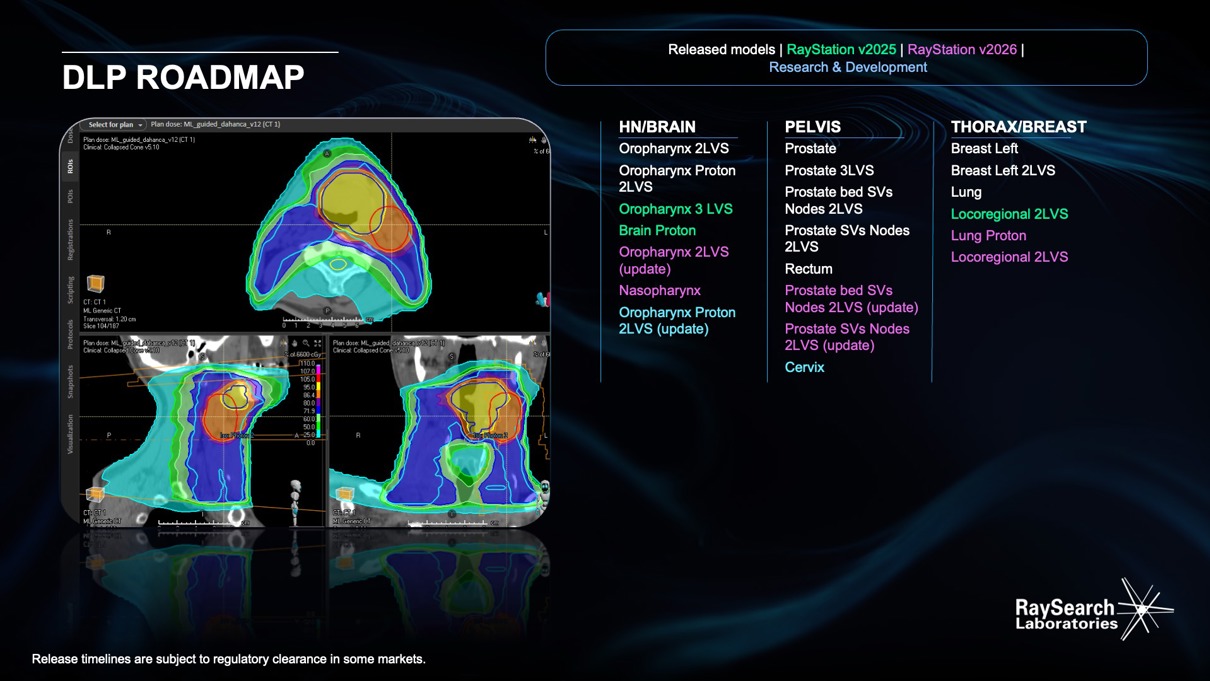The image size is (1210, 681).
Task: Click the regulatory clearance footnote text
Action: [229, 659]
